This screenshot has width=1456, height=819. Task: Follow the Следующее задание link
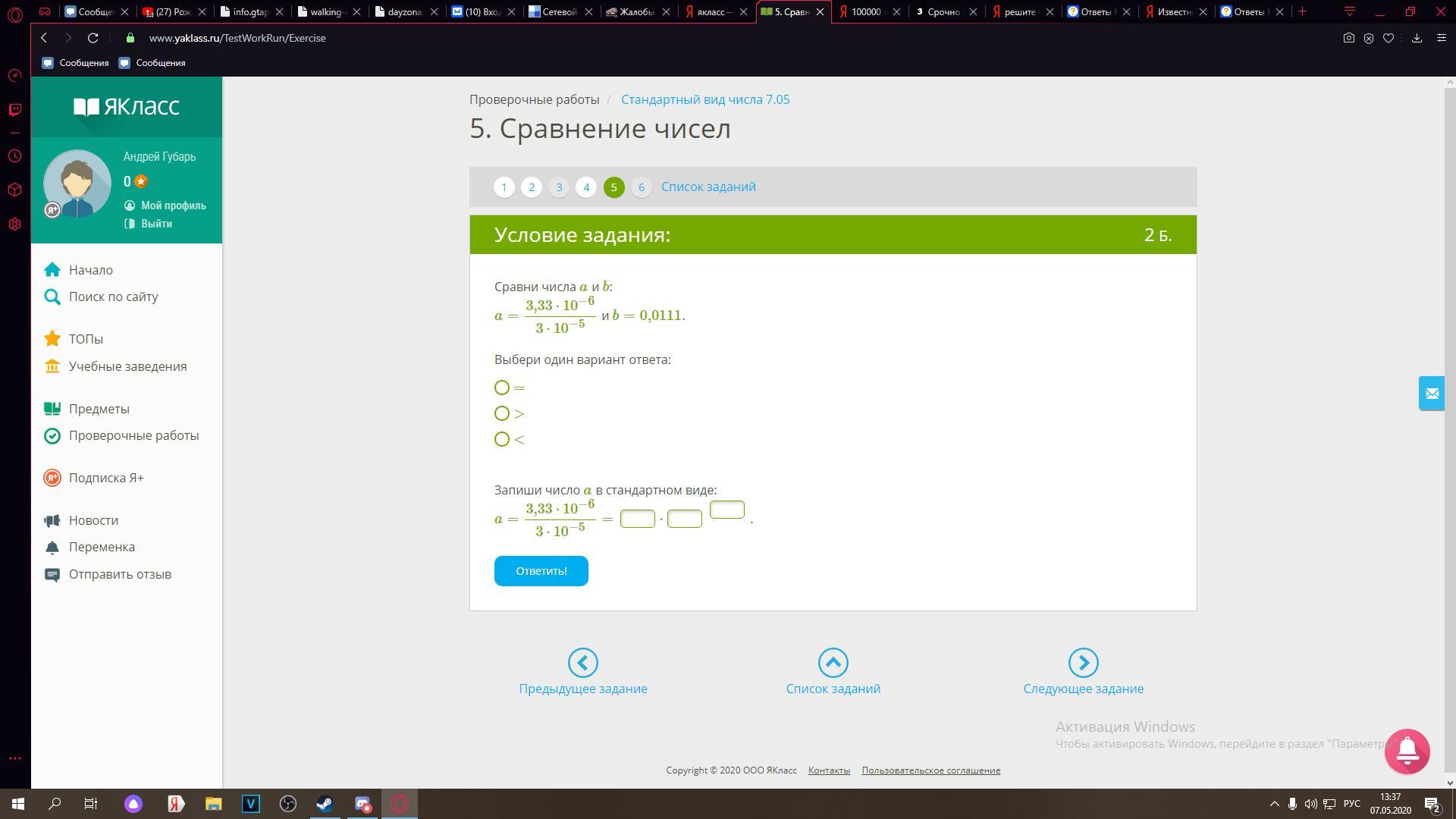click(x=1083, y=689)
